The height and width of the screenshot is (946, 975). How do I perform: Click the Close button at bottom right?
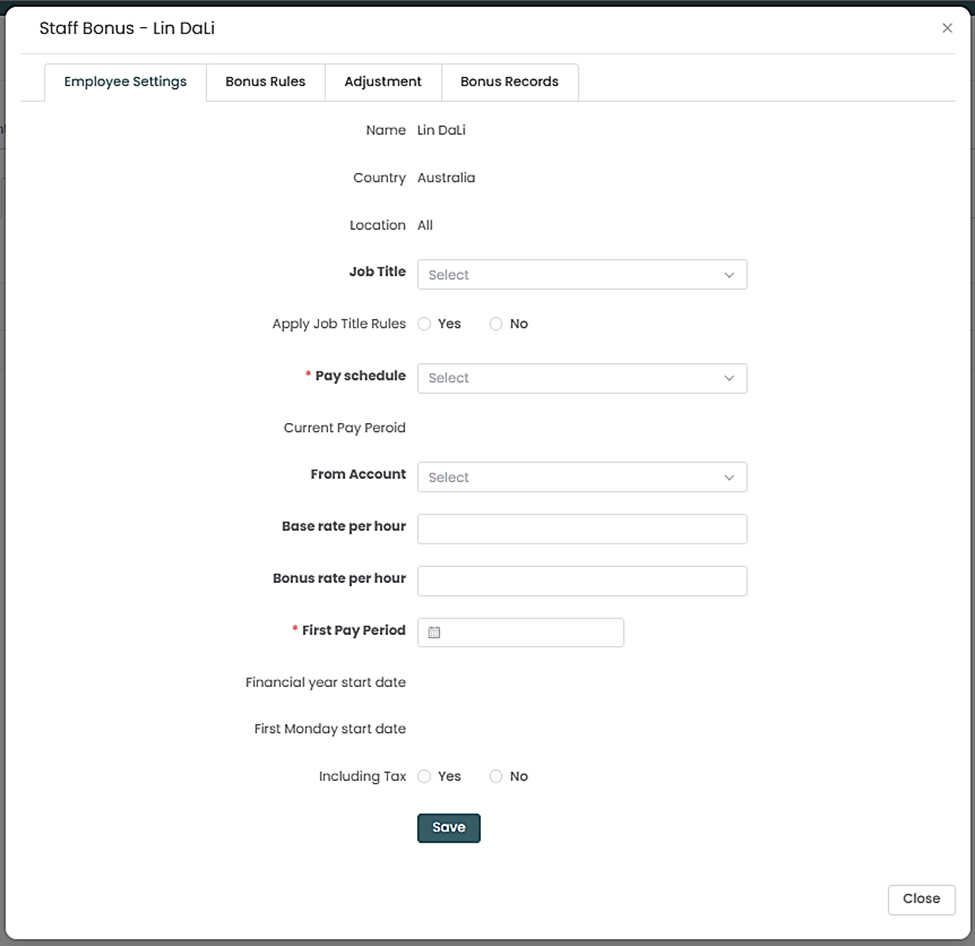(x=921, y=899)
